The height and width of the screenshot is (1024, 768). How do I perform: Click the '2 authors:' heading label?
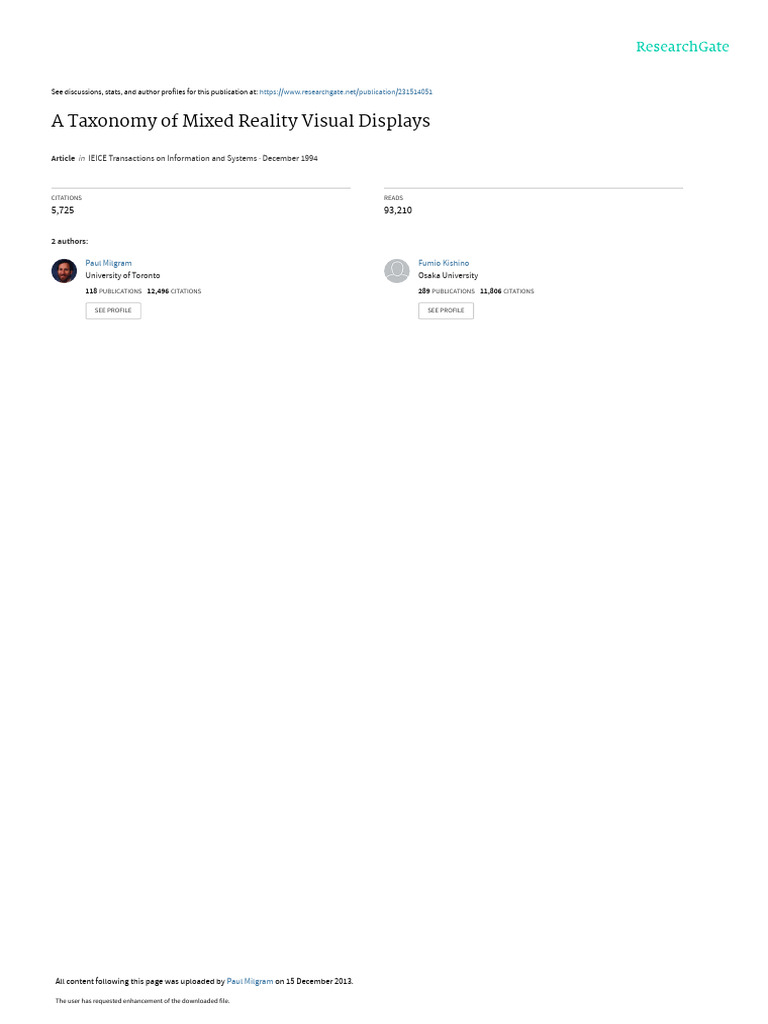70,242
